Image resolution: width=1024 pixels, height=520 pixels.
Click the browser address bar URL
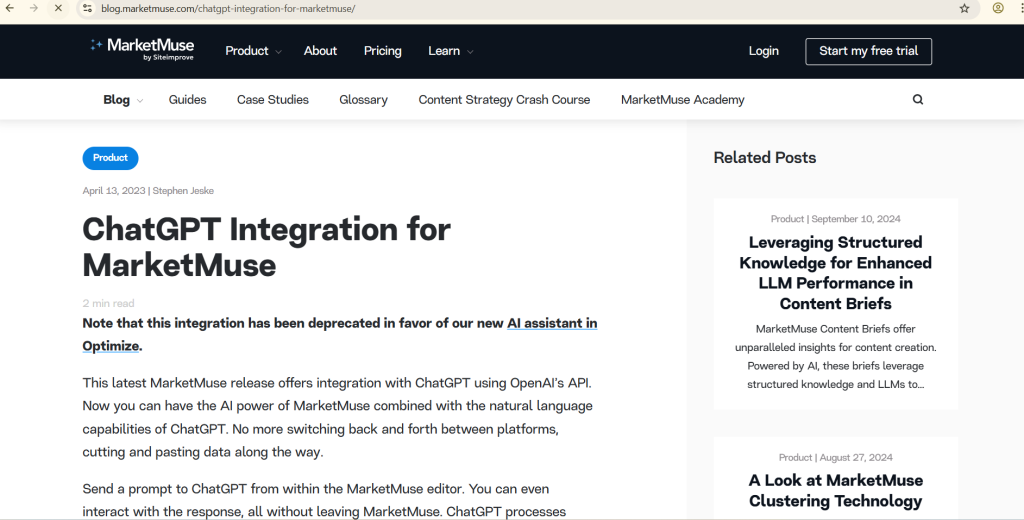coord(228,8)
